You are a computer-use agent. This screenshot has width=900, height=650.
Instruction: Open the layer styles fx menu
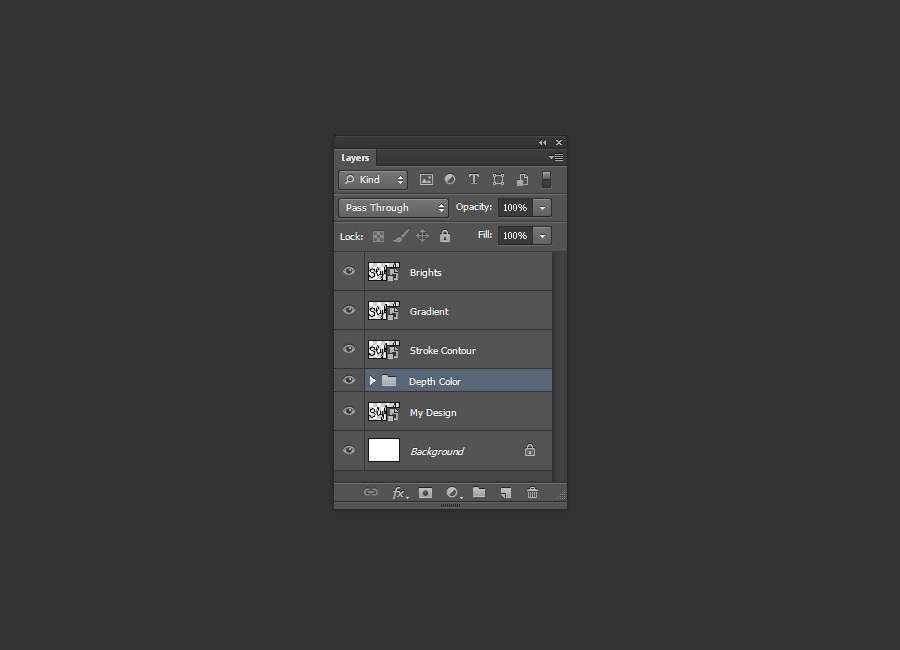click(400, 492)
